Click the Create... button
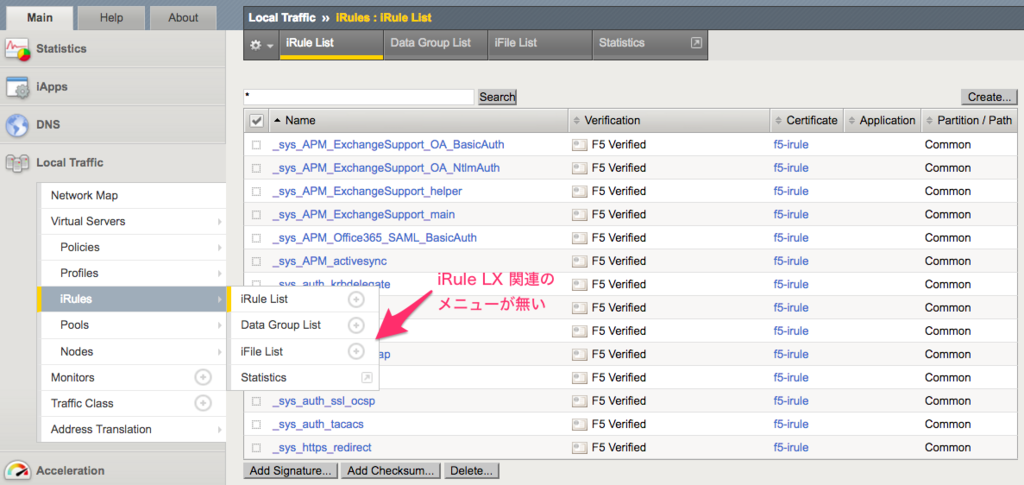 click(989, 97)
